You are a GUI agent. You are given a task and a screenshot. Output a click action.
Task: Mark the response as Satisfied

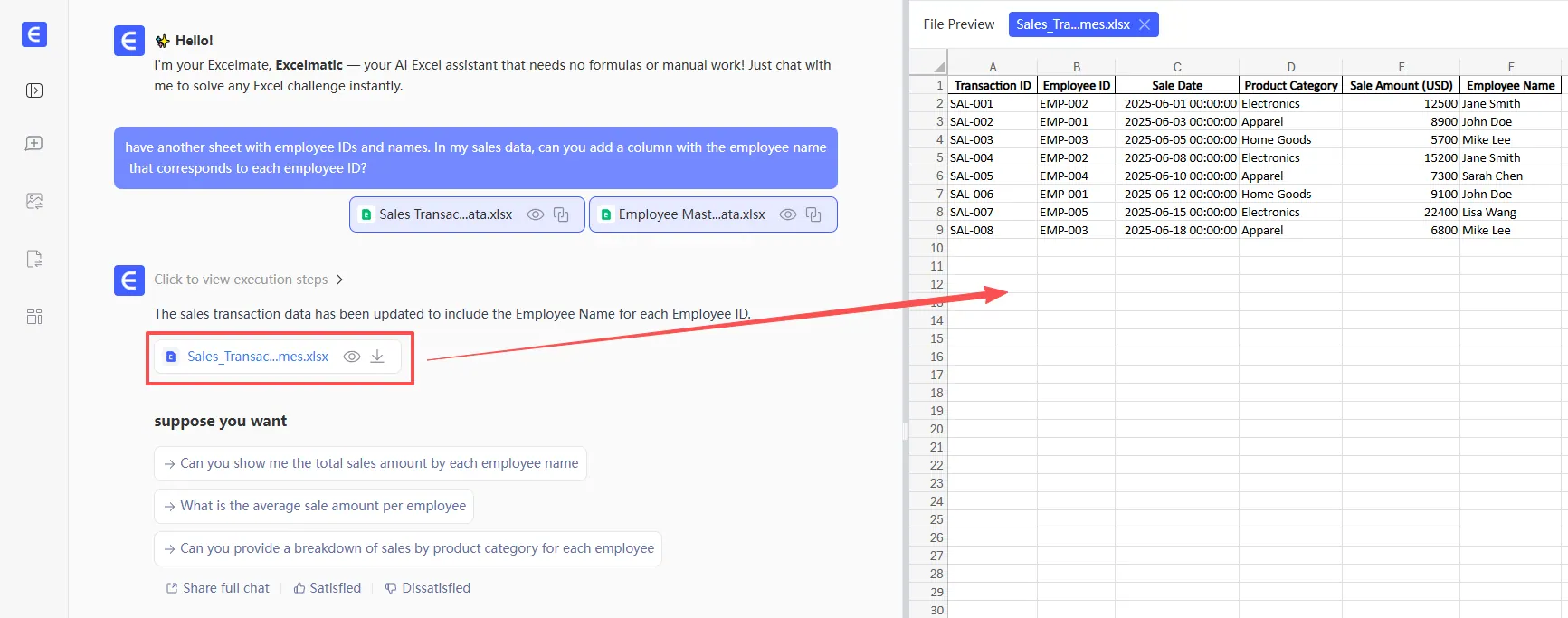(x=327, y=588)
